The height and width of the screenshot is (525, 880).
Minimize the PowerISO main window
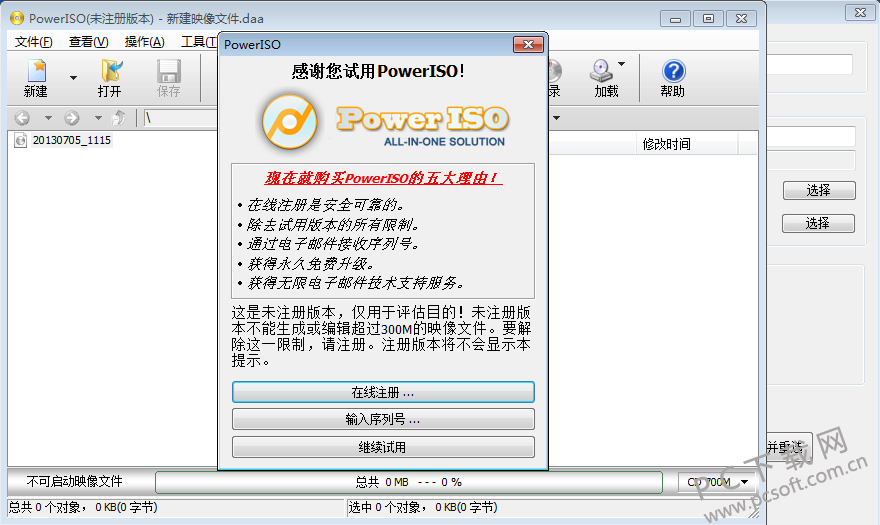point(675,19)
